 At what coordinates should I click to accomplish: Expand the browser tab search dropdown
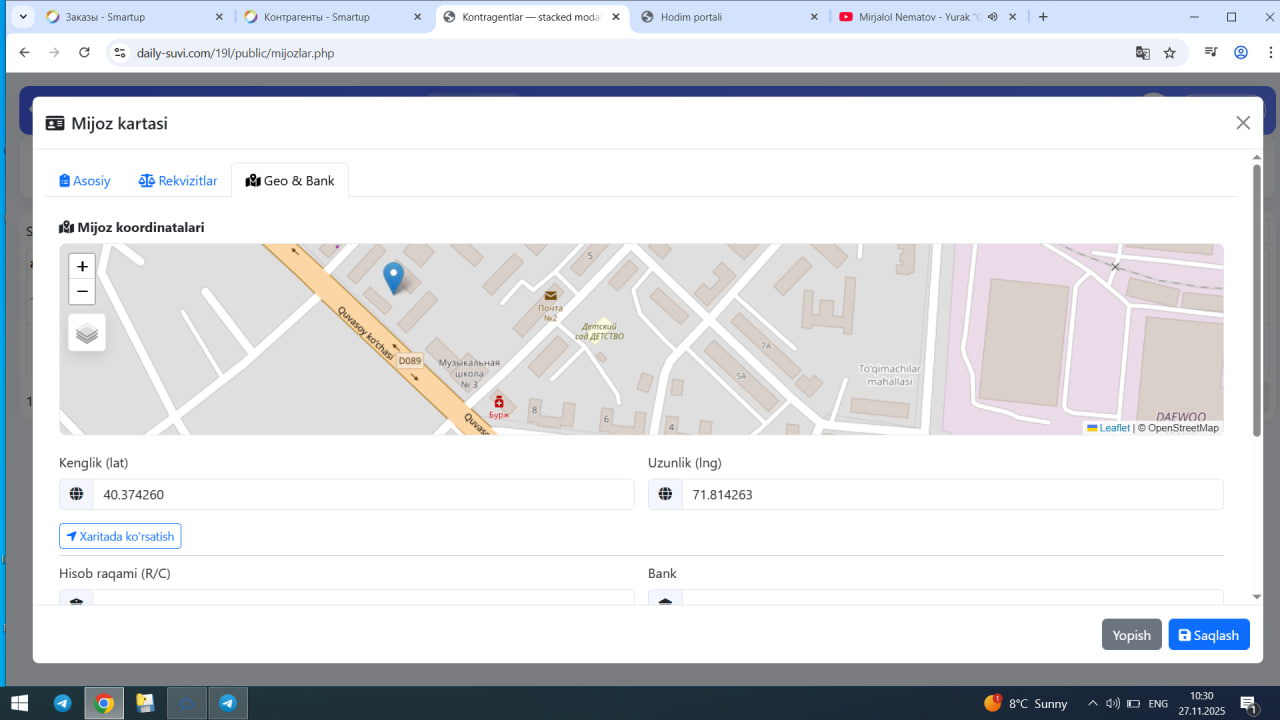[x=23, y=17]
